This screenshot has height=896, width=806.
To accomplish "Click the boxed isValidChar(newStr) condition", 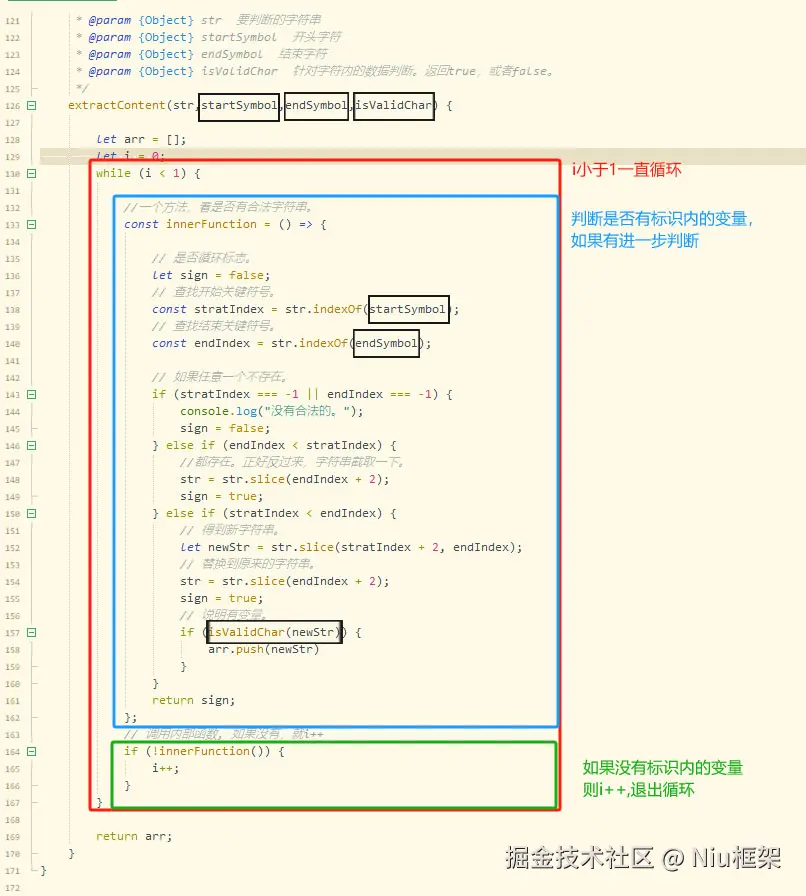I will pos(273,632).
